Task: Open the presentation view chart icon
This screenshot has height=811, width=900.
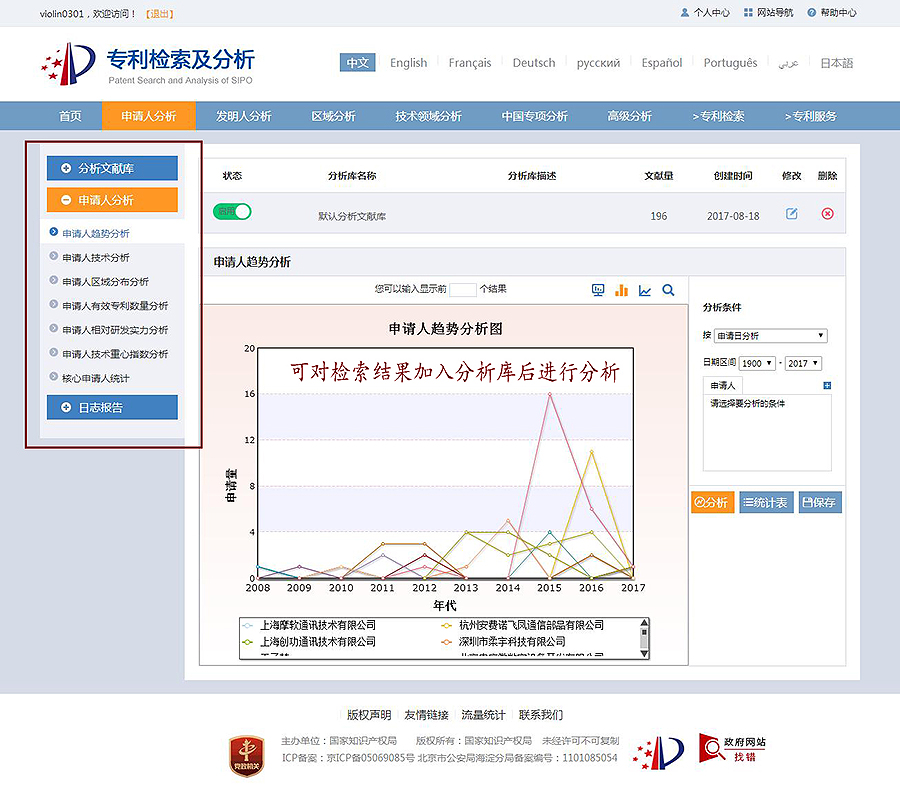Action: (x=598, y=290)
